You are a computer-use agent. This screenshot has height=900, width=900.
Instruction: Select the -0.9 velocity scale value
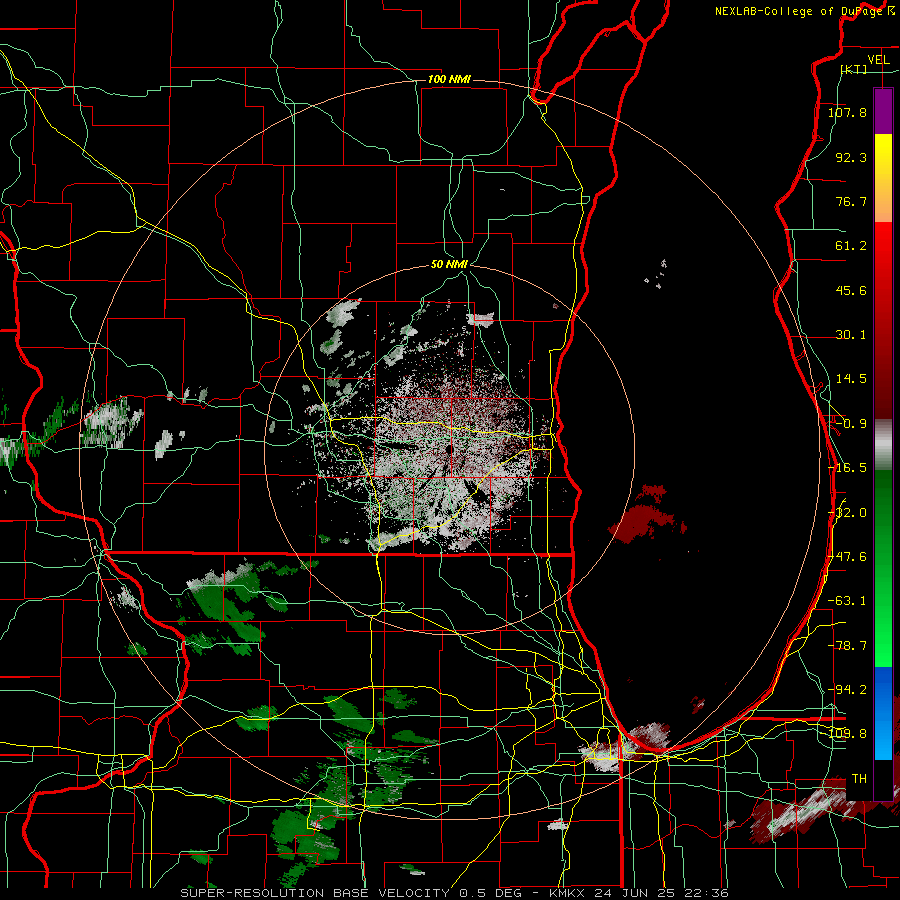[851, 424]
